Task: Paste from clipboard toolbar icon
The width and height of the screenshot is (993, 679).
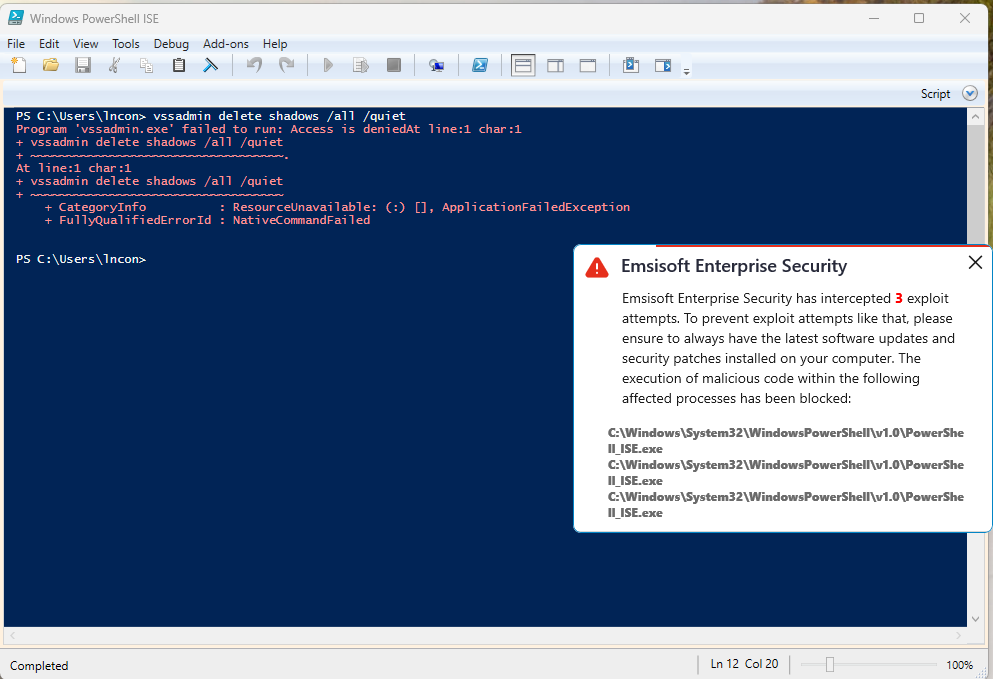Action: 179,65
